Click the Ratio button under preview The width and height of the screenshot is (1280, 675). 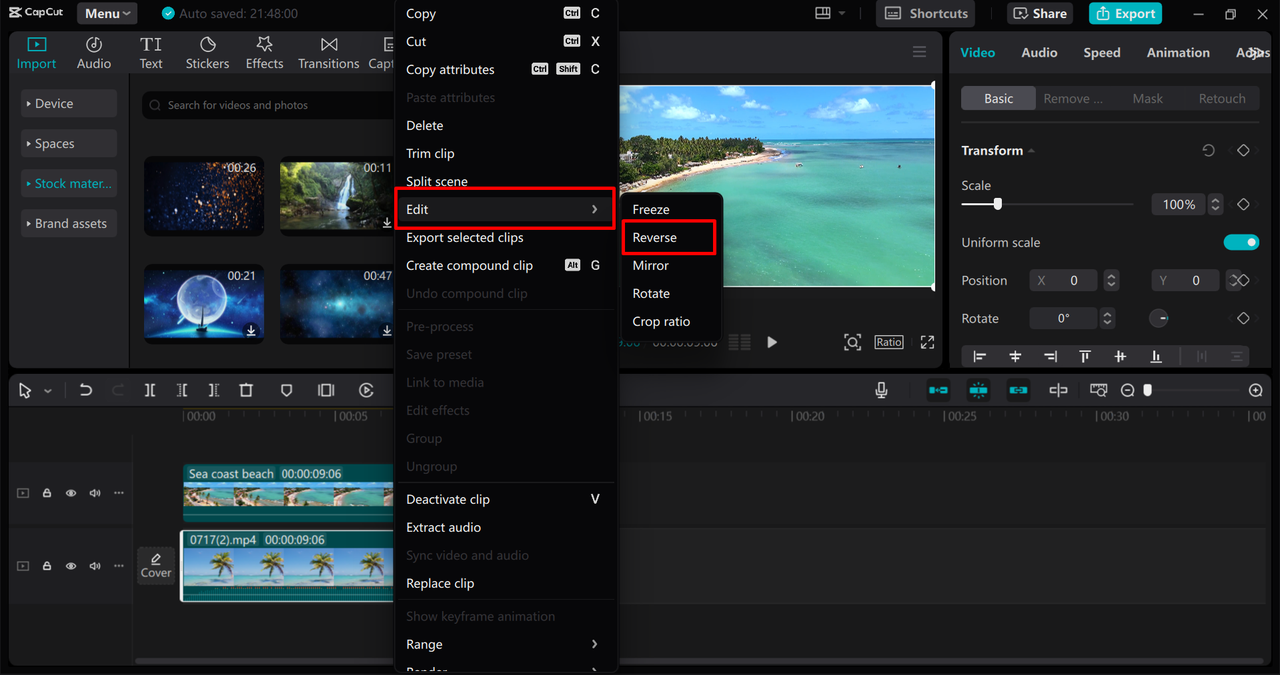[x=889, y=342]
